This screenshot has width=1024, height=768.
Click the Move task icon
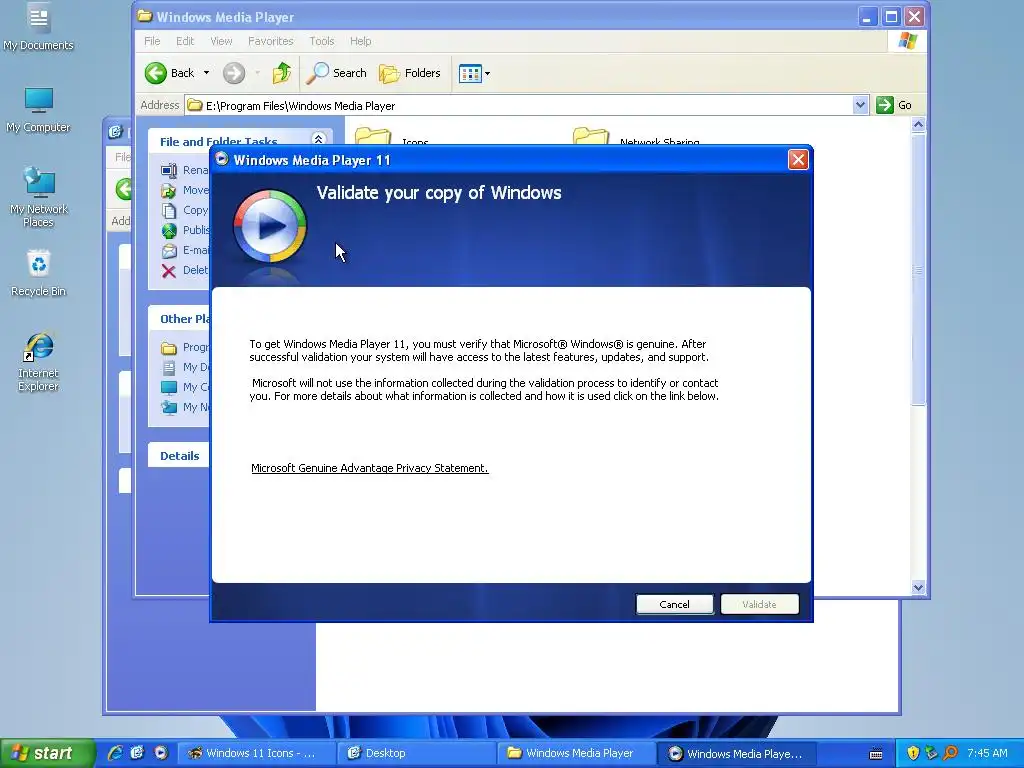click(168, 191)
